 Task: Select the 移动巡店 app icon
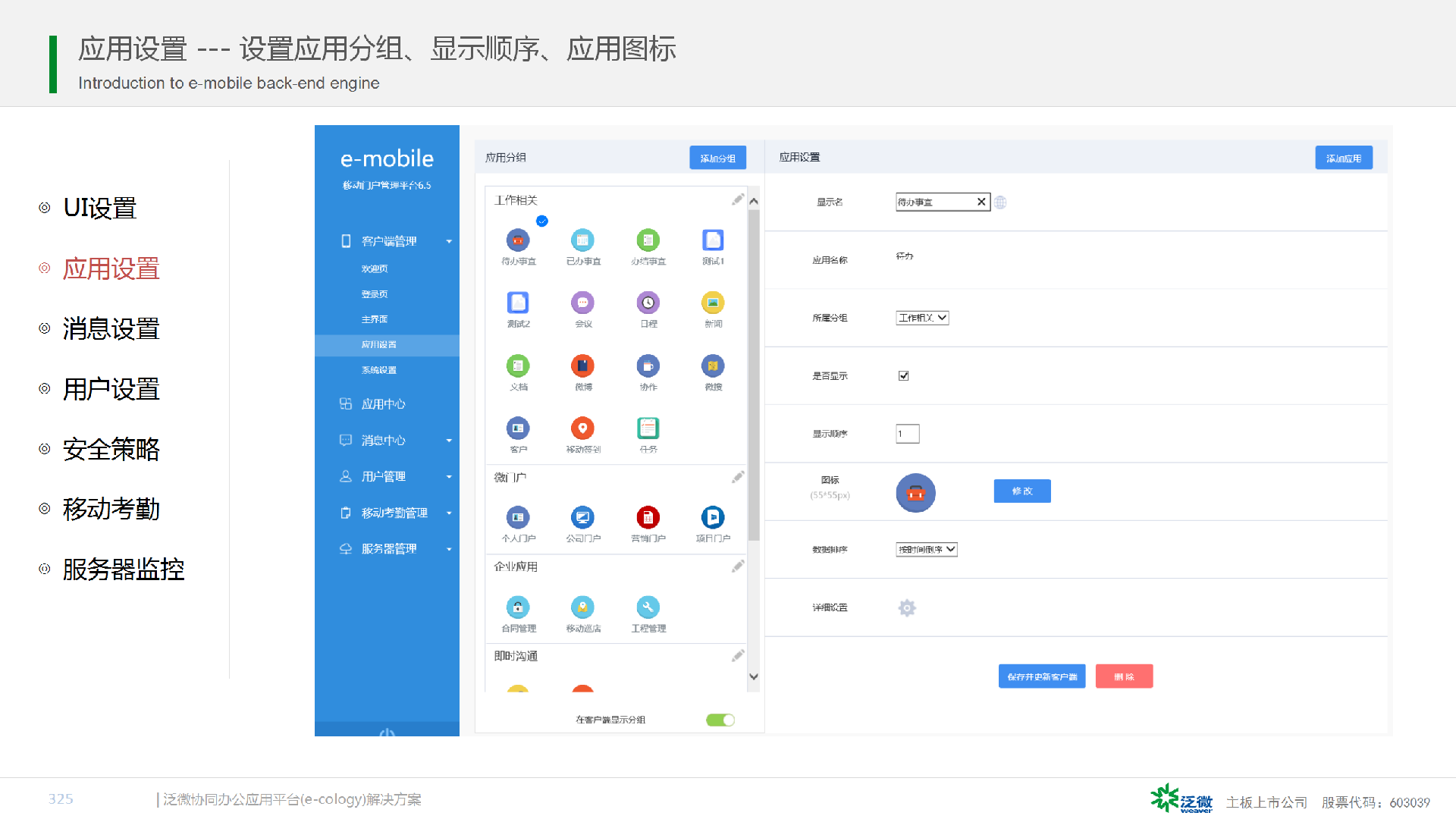(582, 607)
